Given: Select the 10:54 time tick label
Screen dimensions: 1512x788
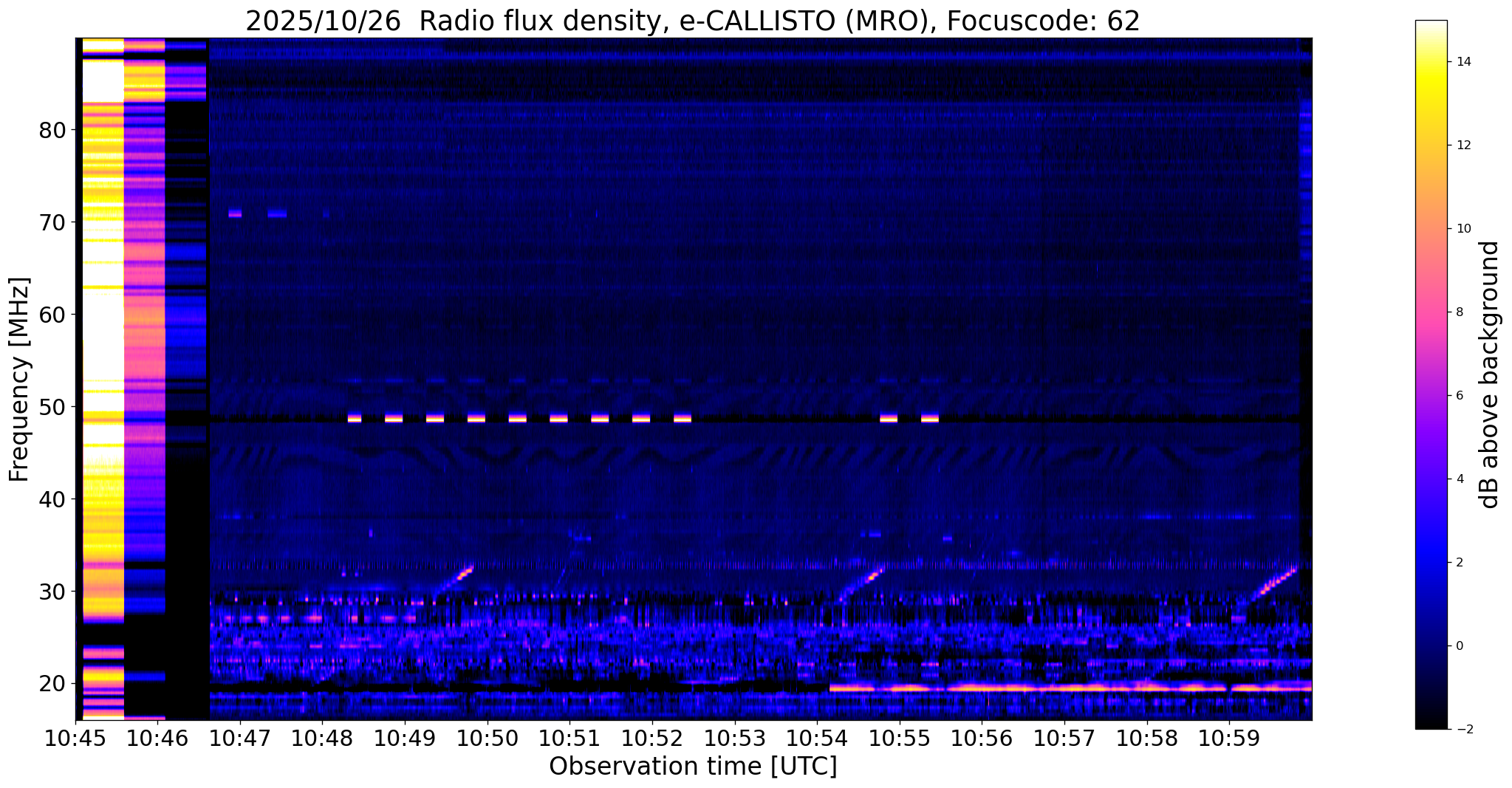Looking at the screenshot, I should (818, 739).
